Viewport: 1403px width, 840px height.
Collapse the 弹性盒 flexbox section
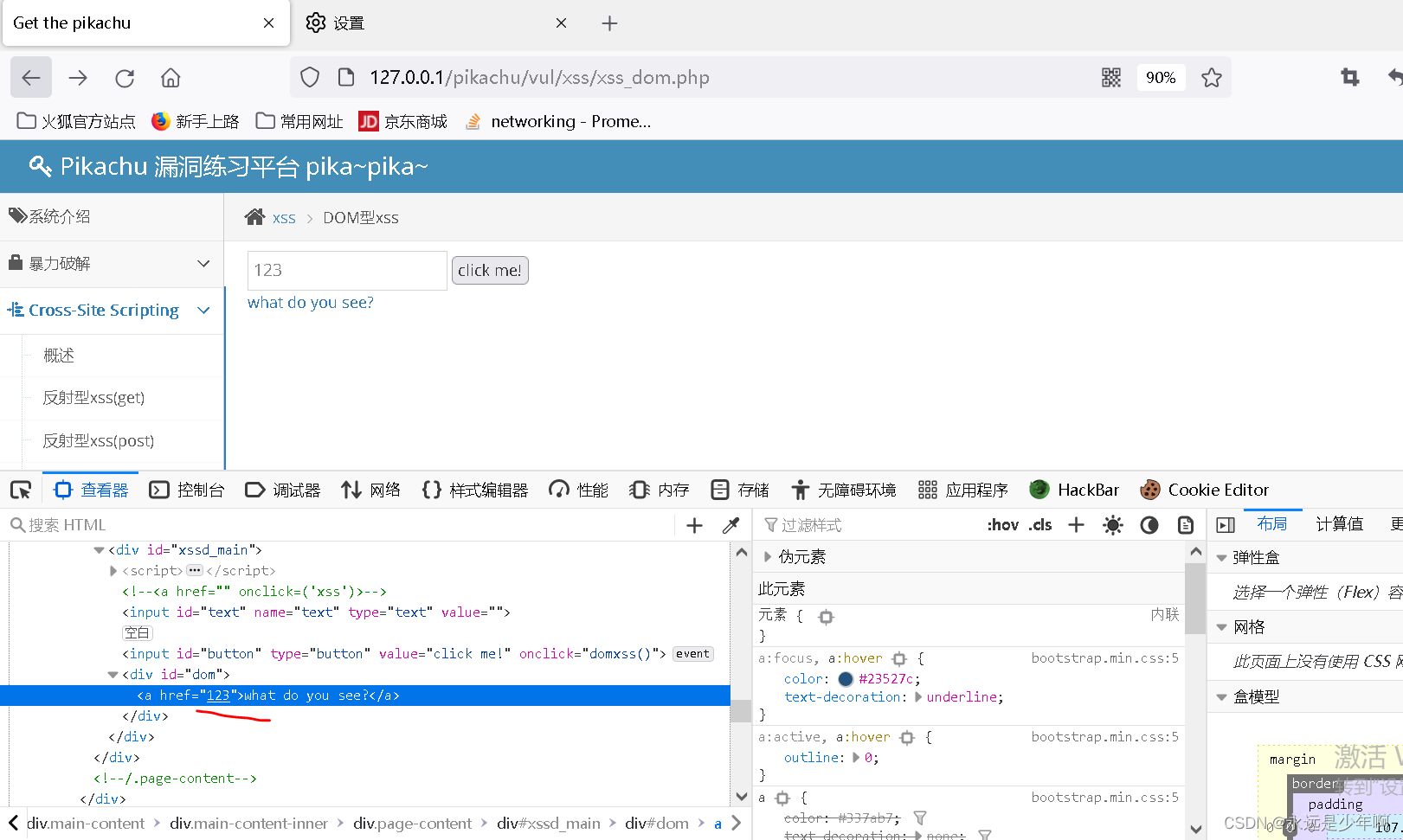[1221, 558]
